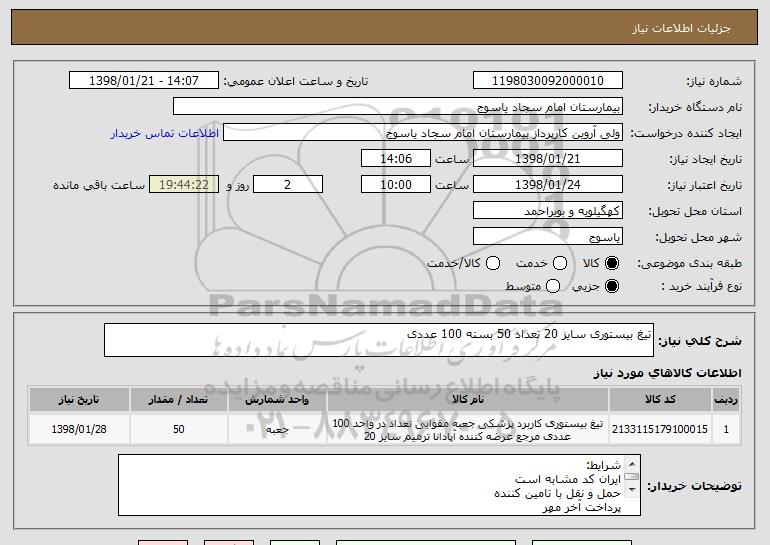Click scroll down arrow in buyer notes
770x545 pixels.
pos(632,490)
